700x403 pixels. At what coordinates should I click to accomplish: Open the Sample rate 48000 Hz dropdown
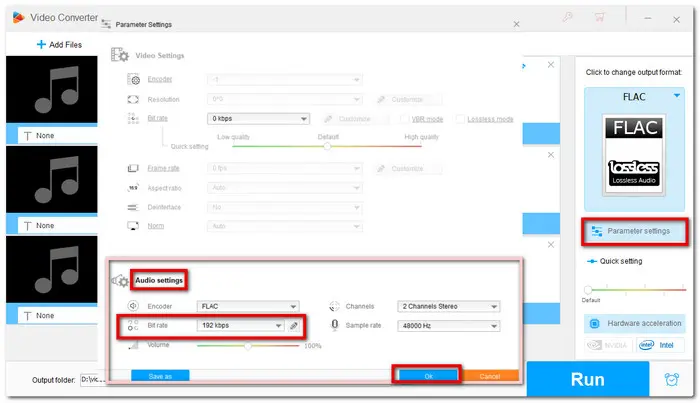click(x=449, y=326)
